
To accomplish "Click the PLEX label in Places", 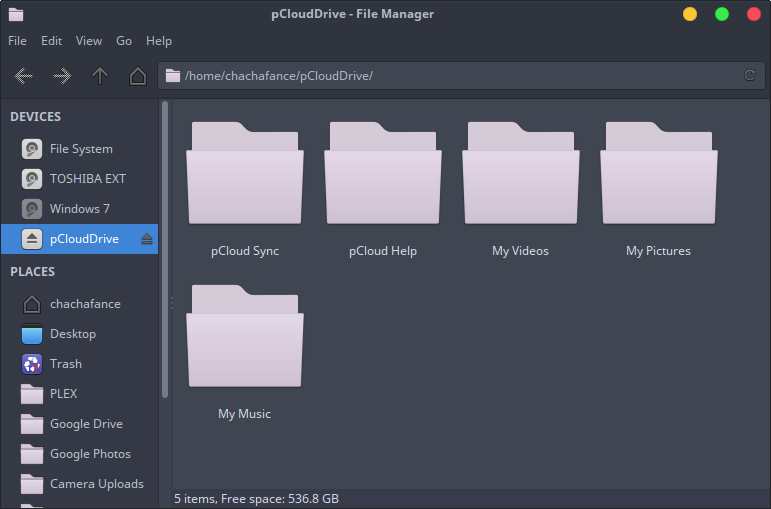I will point(63,394).
